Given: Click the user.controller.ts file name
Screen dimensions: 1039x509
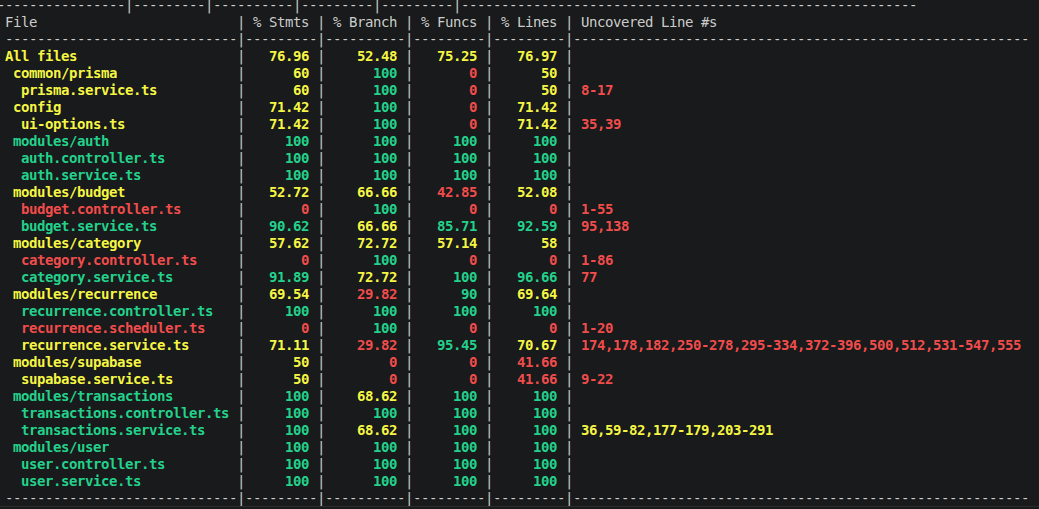Looking at the screenshot, I should 93,464.
